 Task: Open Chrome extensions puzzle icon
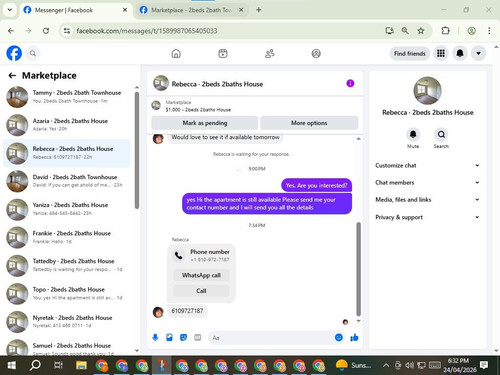click(445, 31)
